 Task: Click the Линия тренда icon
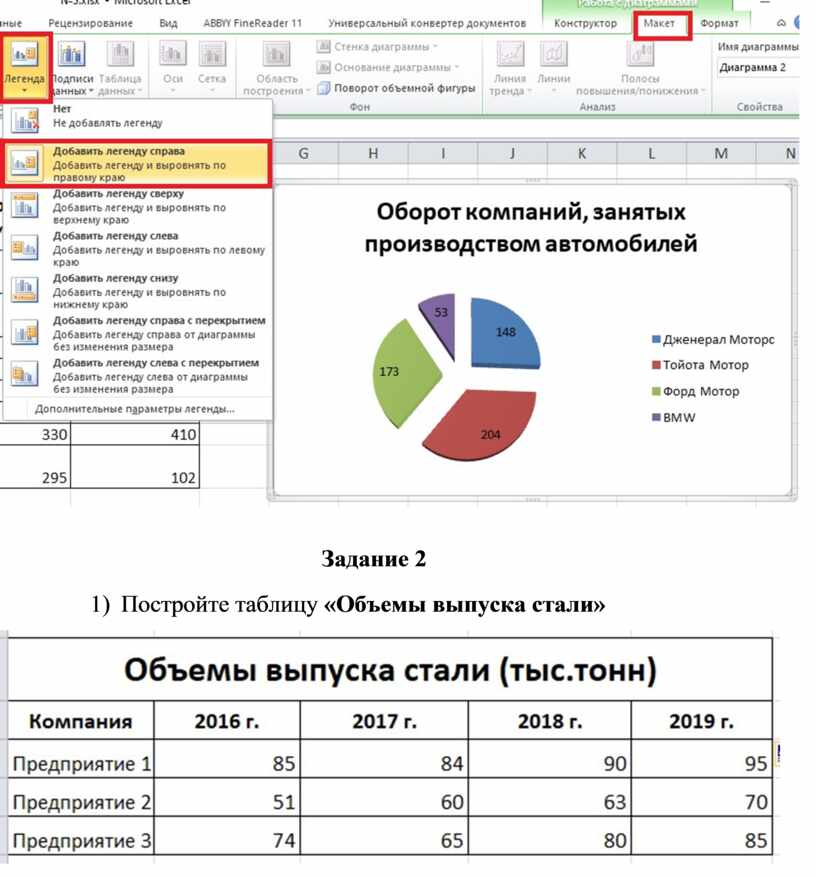click(510, 54)
